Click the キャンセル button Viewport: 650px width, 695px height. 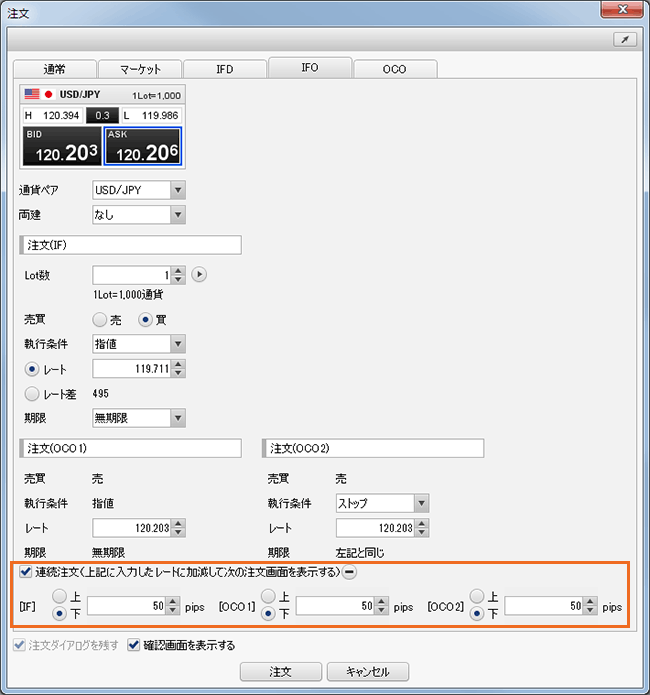[367, 671]
